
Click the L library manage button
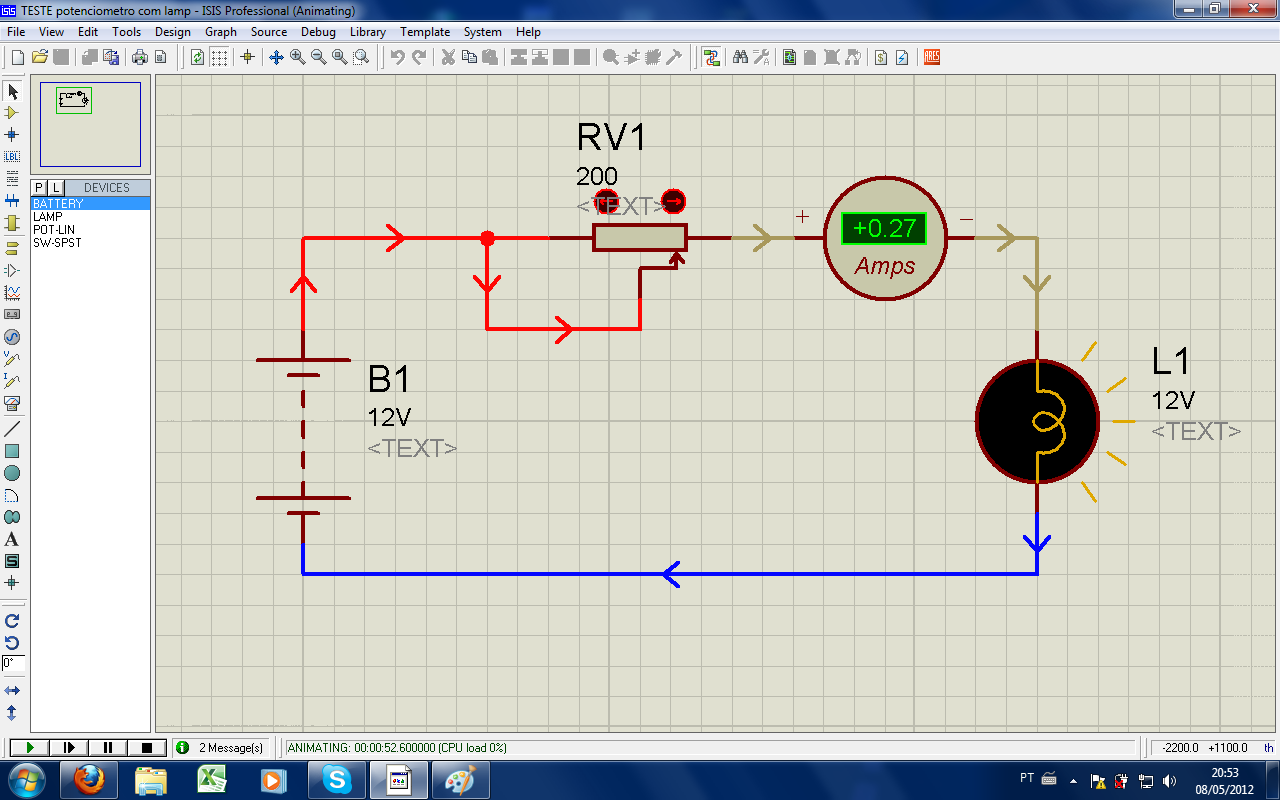point(56,188)
